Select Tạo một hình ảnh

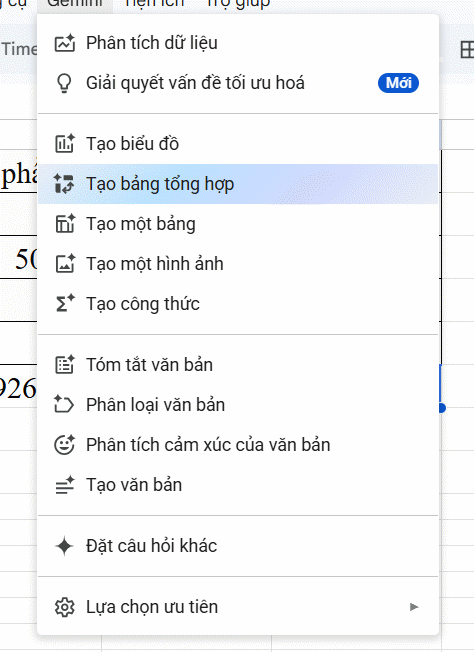click(238, 264)
